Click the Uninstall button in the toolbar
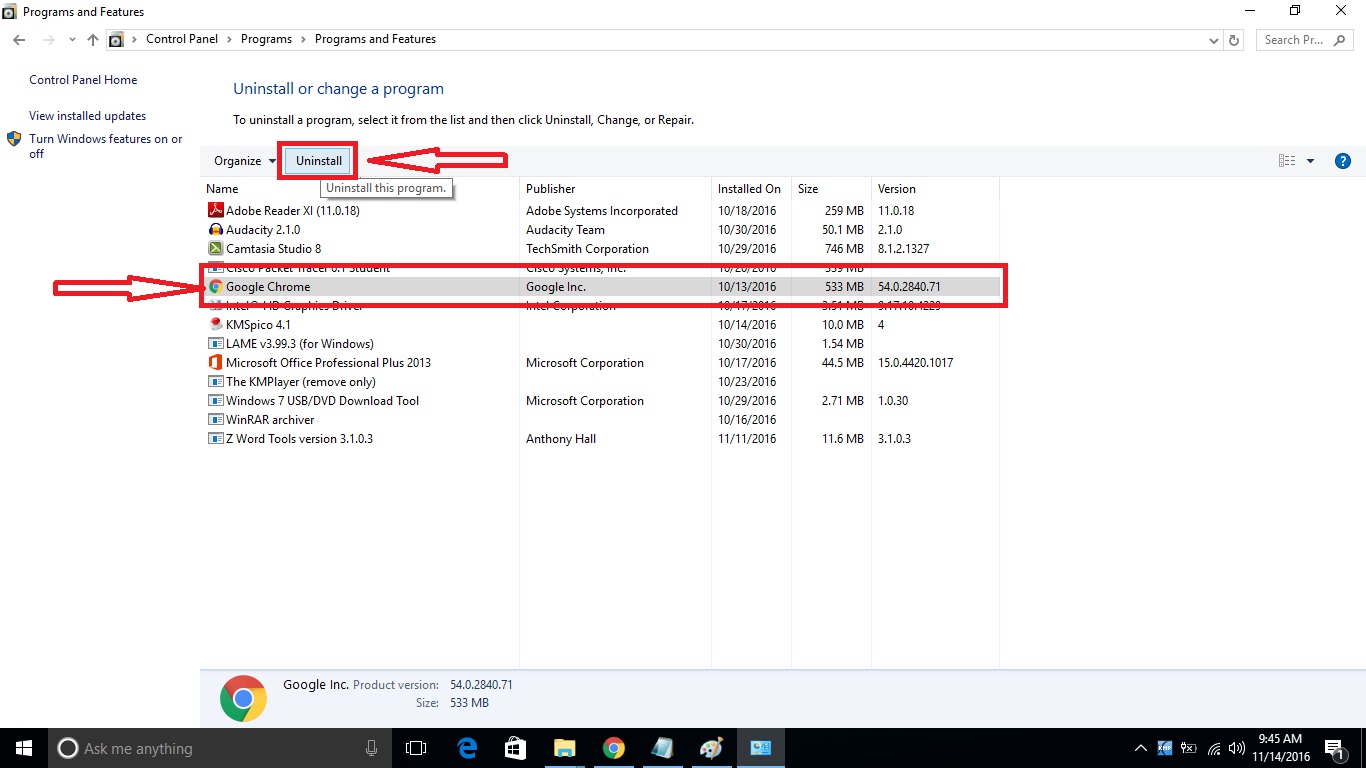 [318, 161]
